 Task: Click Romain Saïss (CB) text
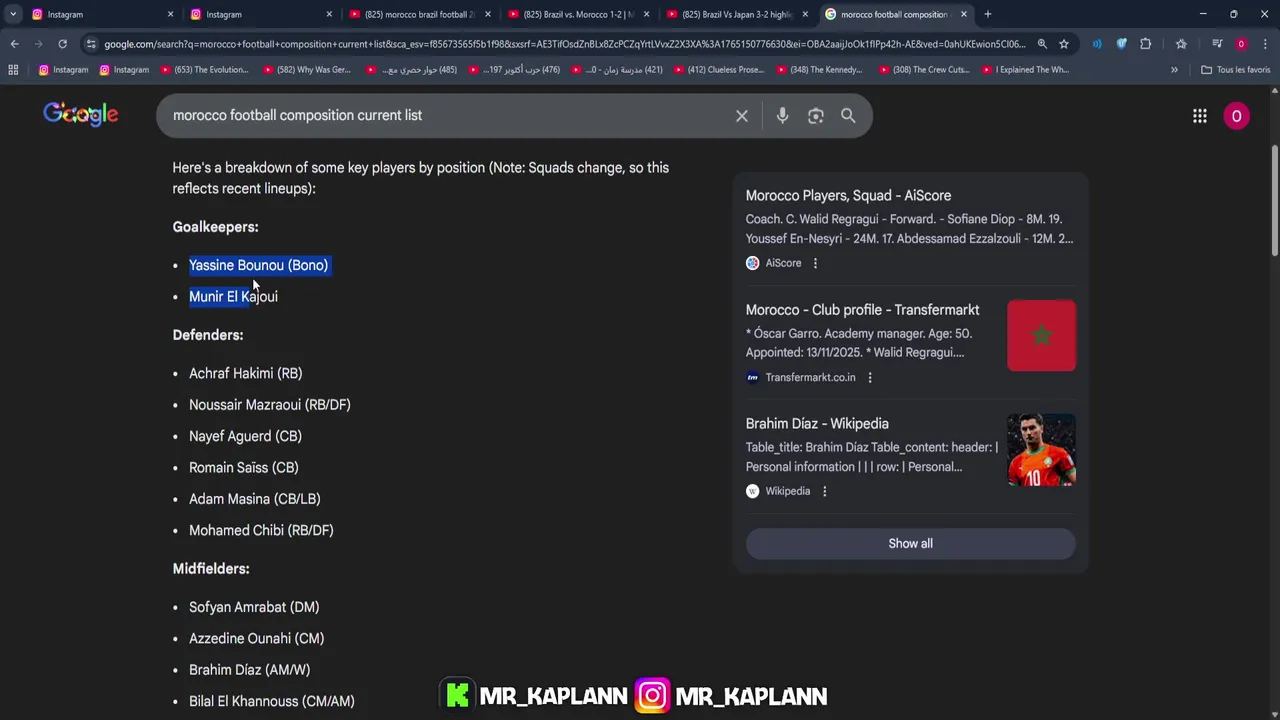coord(243,468)
